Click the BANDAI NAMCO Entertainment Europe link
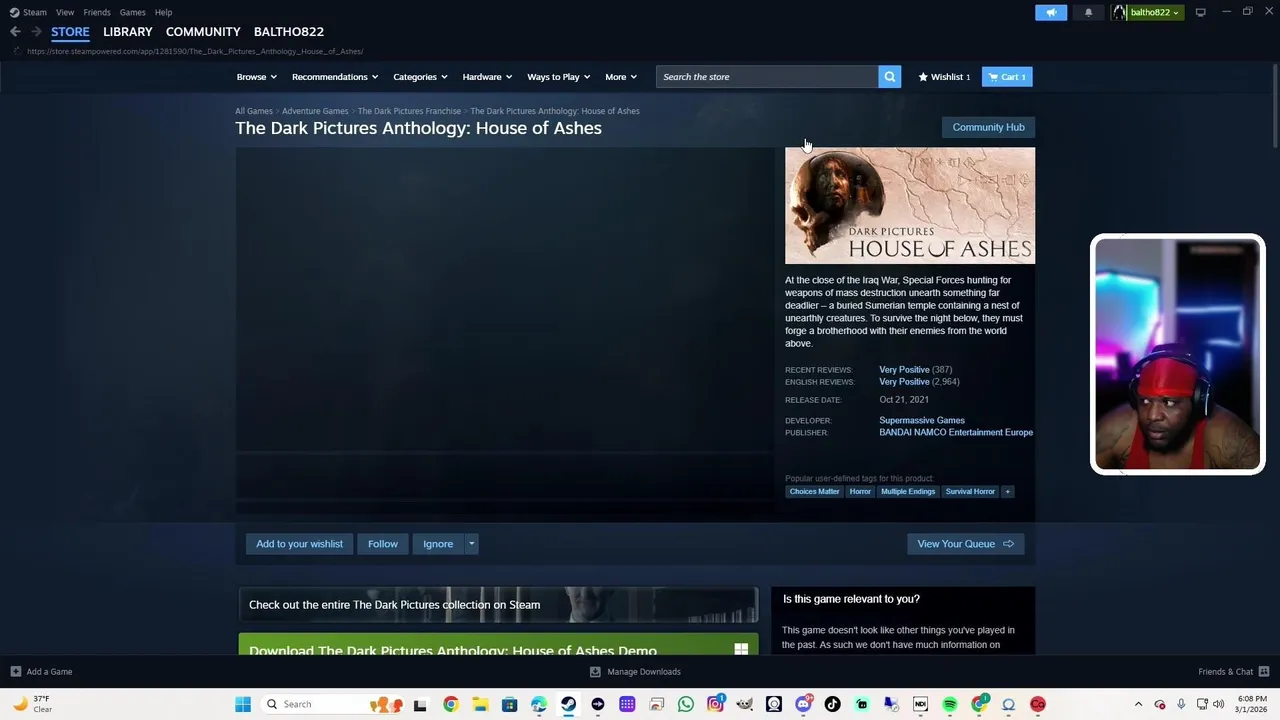 pyautogui.click(x=956, y=432)
